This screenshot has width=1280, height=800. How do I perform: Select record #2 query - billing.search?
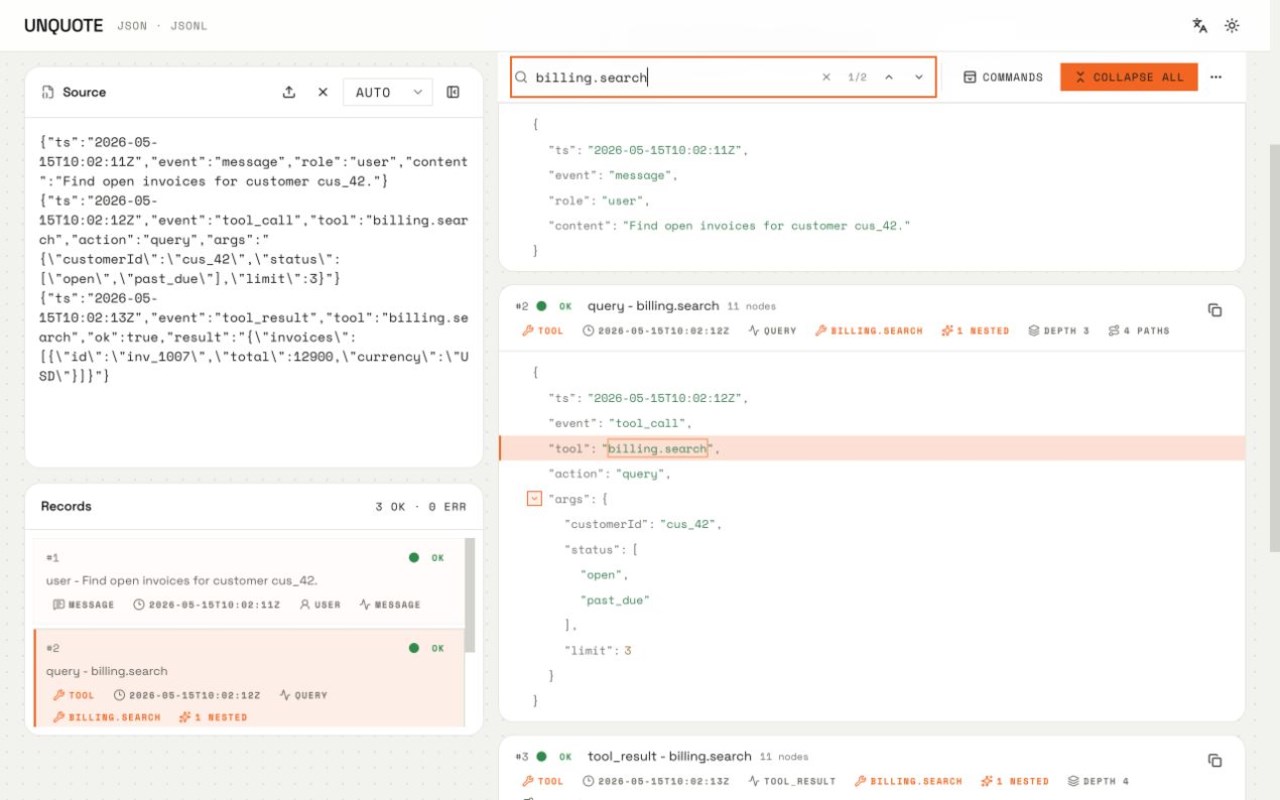(250, 677)
